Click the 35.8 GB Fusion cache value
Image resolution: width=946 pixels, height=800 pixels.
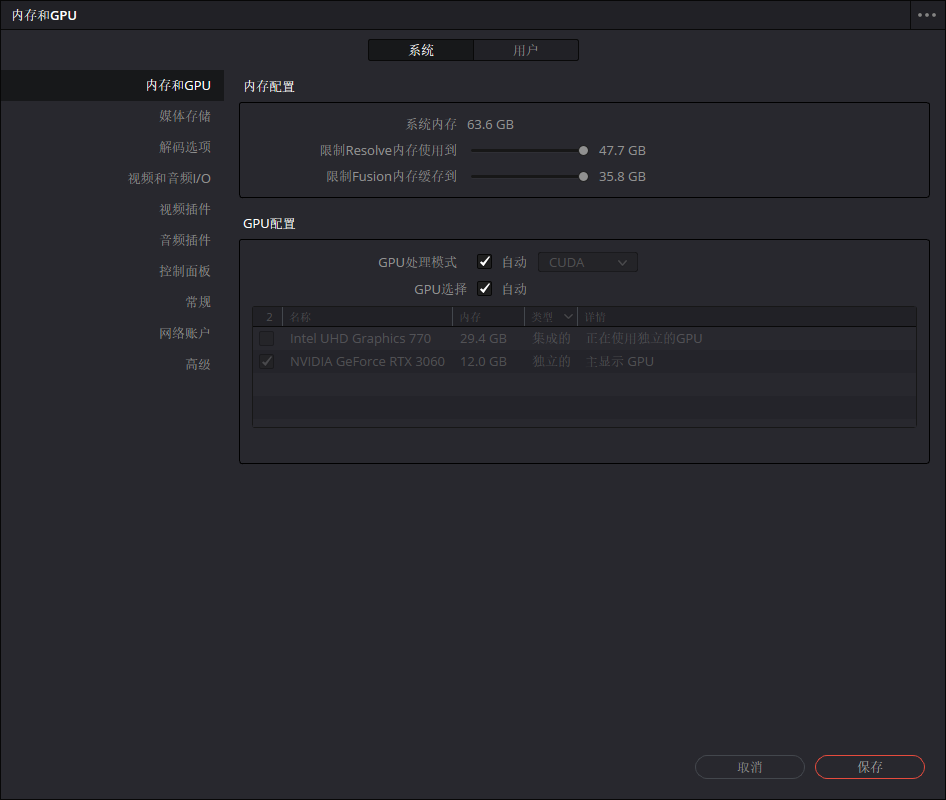pyautogui.click(x=622, y=176)
